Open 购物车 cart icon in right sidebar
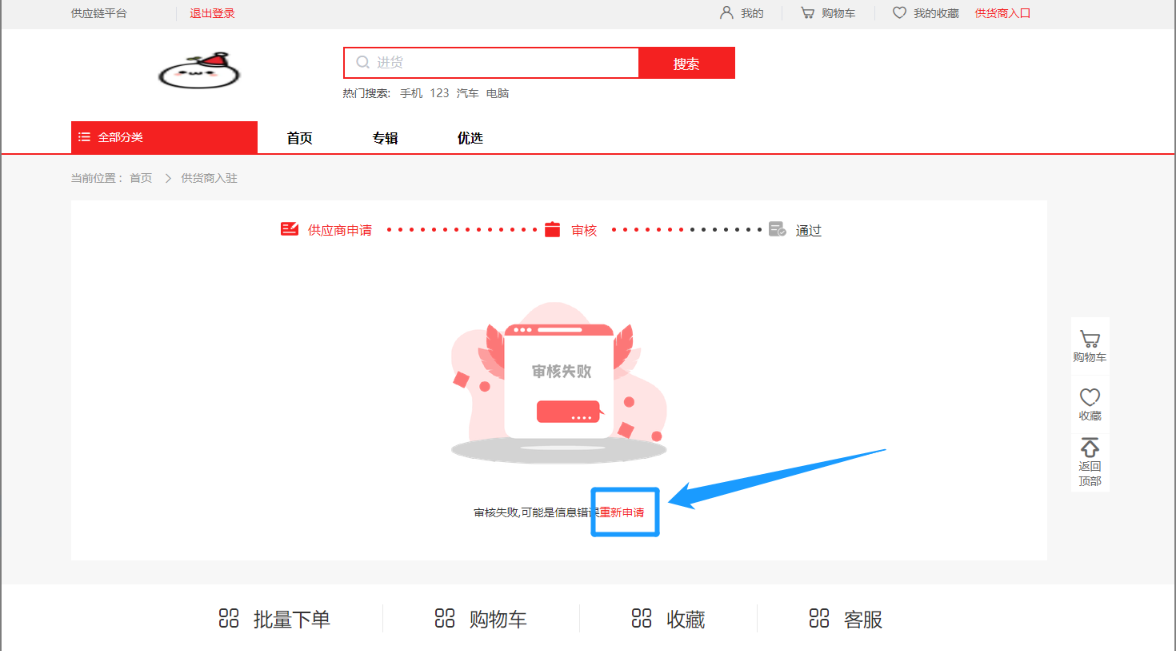The width and height of the screenshot is (1176, 651). click(1089, 340)
